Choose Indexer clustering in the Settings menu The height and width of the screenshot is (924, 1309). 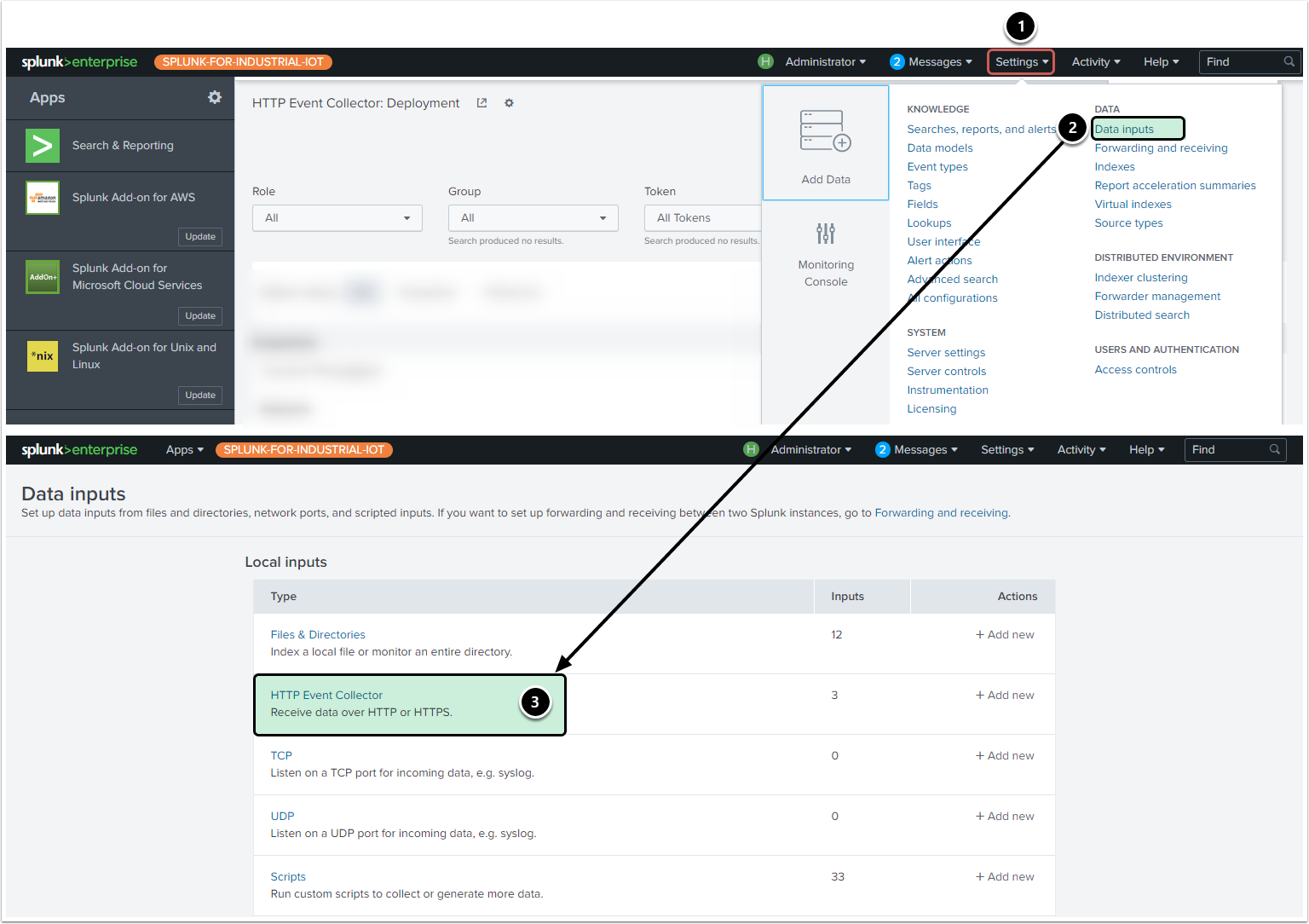[x=1141, y=278]
